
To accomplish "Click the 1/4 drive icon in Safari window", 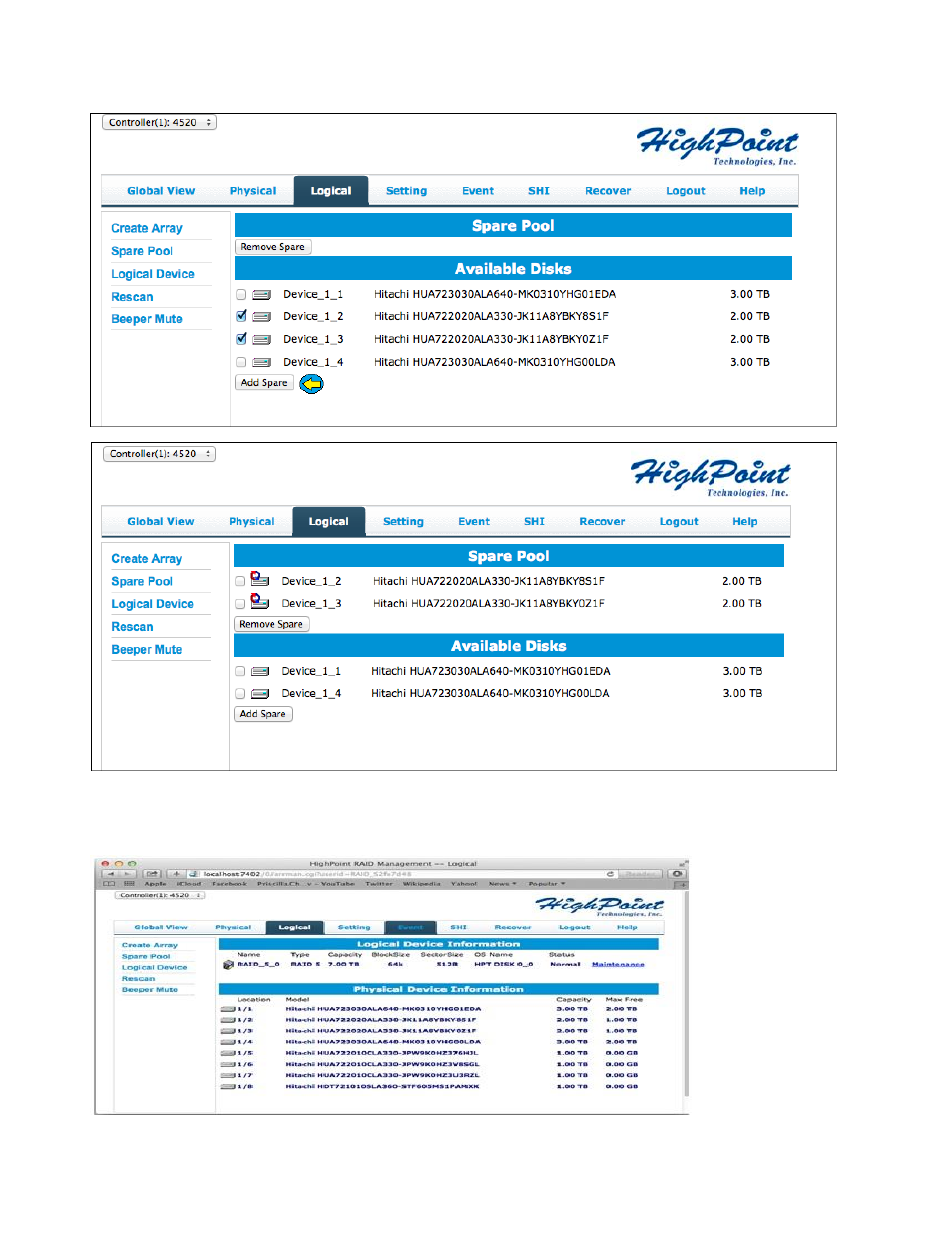I will [228, 1042].
